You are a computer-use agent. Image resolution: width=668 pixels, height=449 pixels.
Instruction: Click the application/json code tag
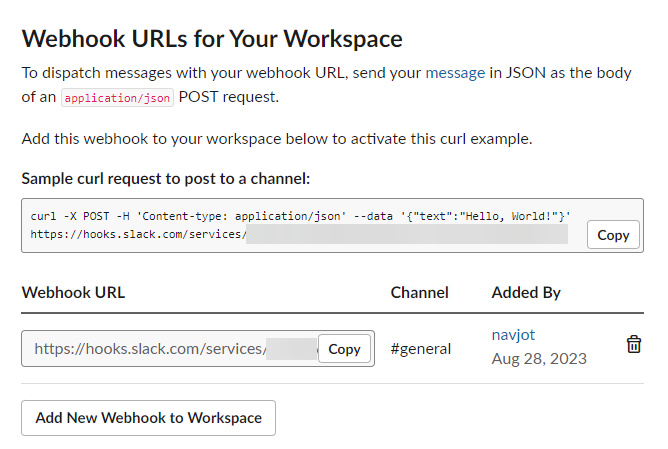tap(117, 98)
